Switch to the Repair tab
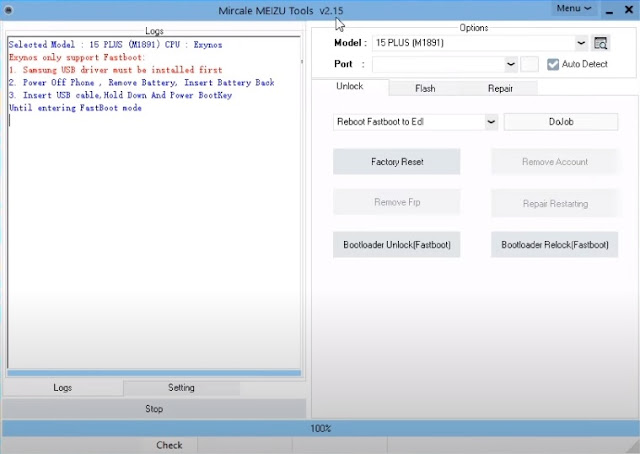Viewport: 640px width, 454px height. click(500, 88)
